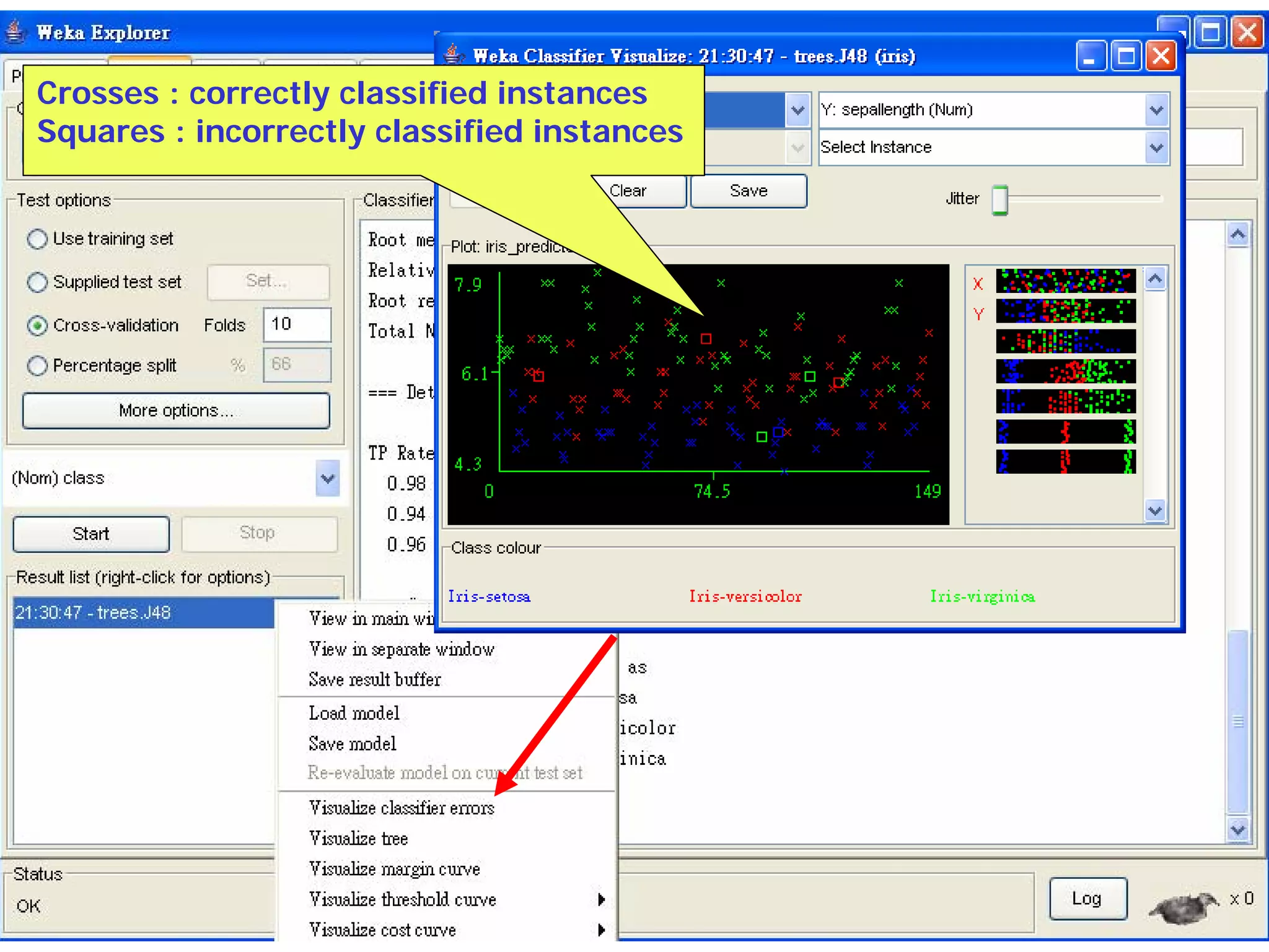
Task: Click the Folds input field
Action: click(297, 325)
